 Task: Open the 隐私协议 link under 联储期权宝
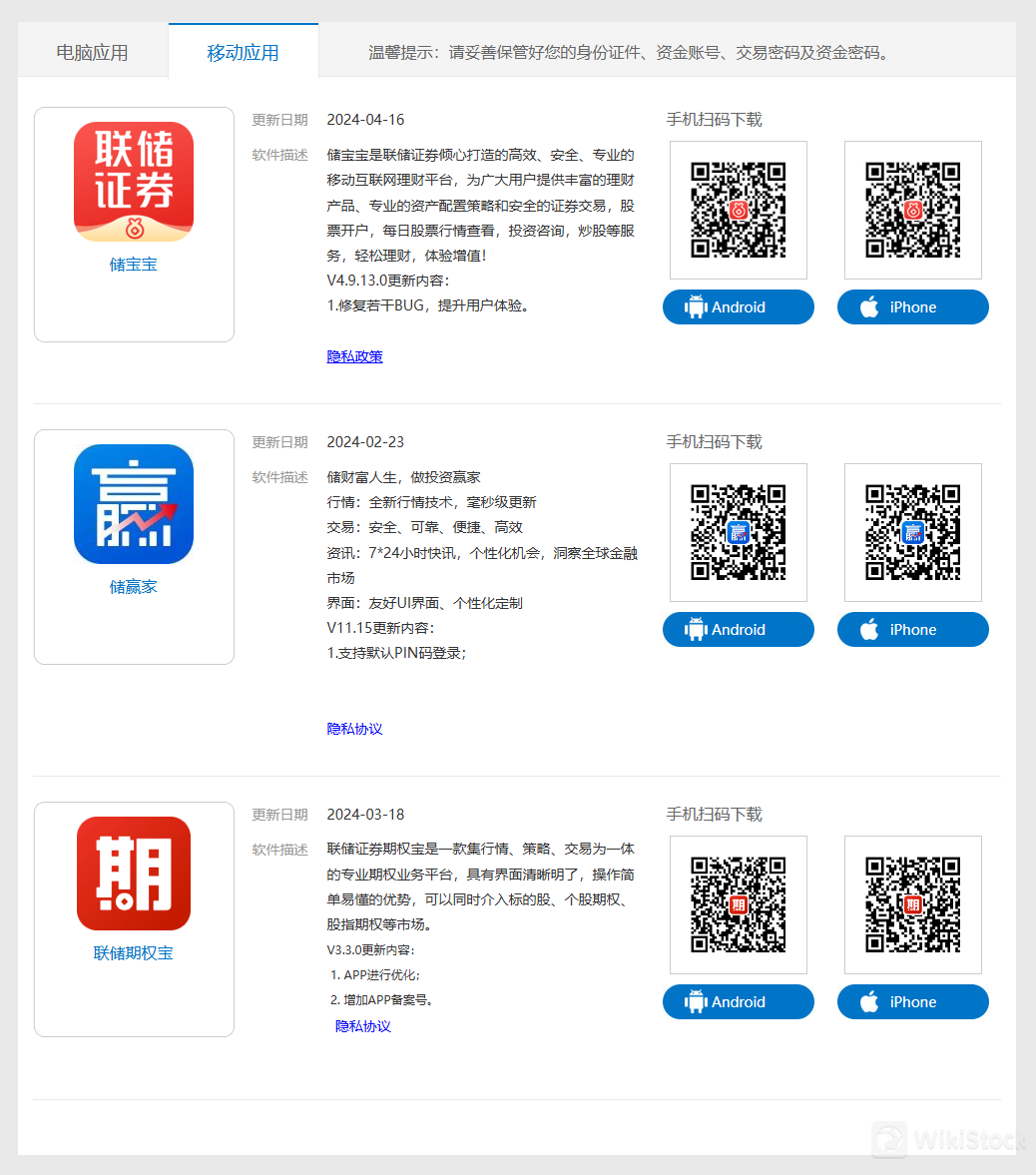click(362, 1026)
